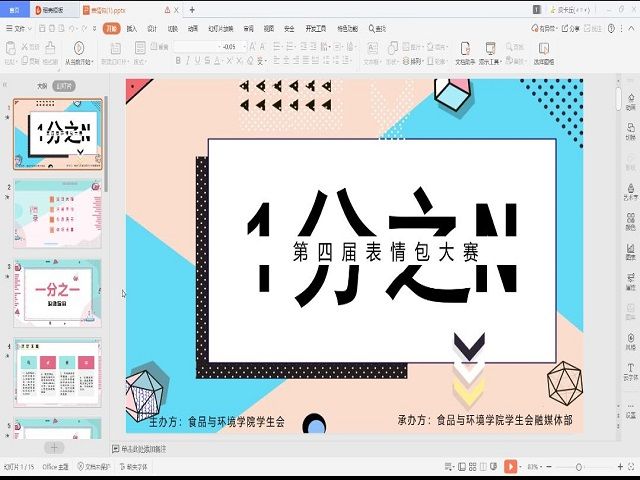Open the 特色功能 special features tab

[347, 29]
